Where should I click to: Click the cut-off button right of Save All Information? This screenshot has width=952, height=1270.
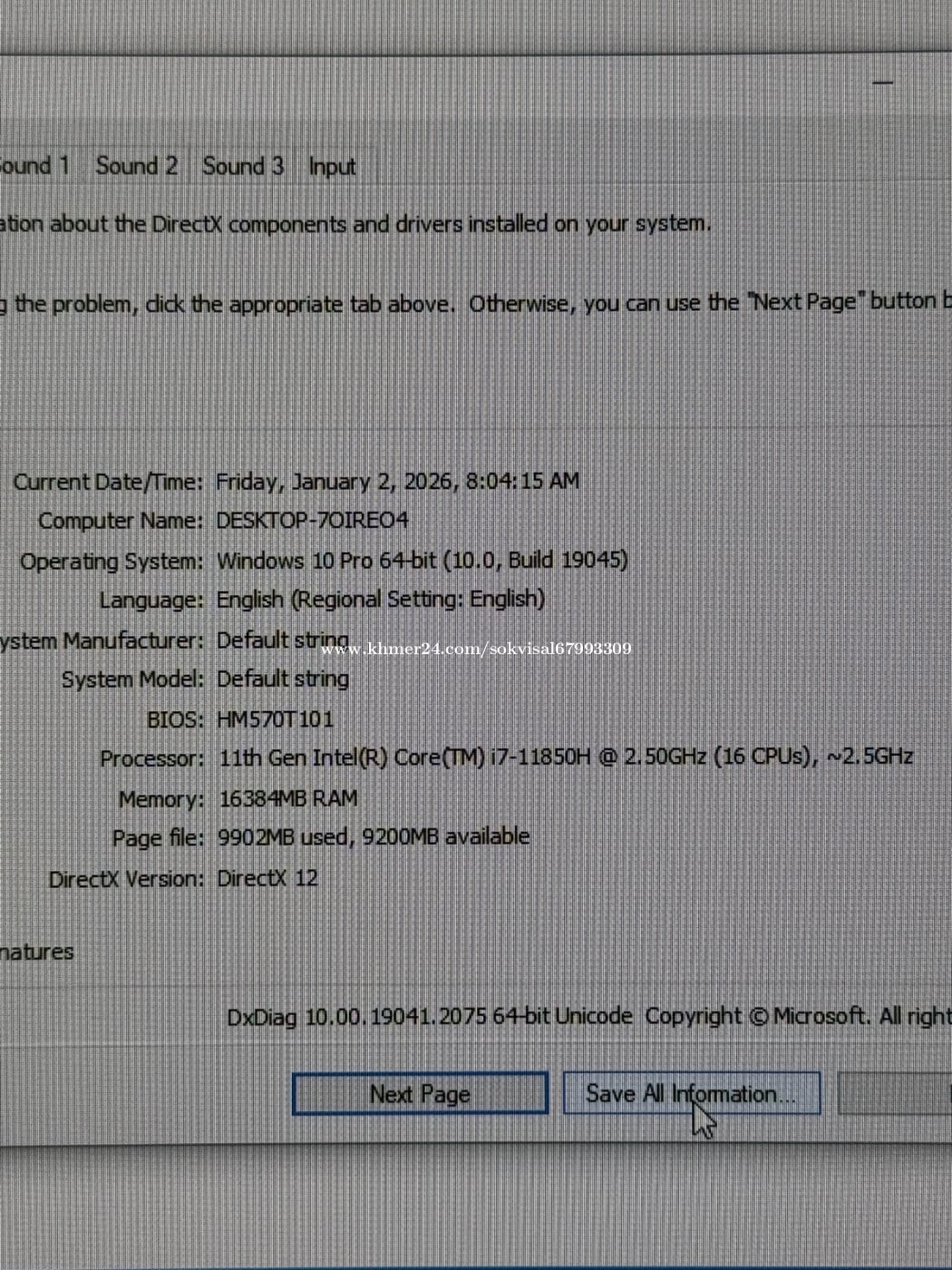pos(894,1094)
